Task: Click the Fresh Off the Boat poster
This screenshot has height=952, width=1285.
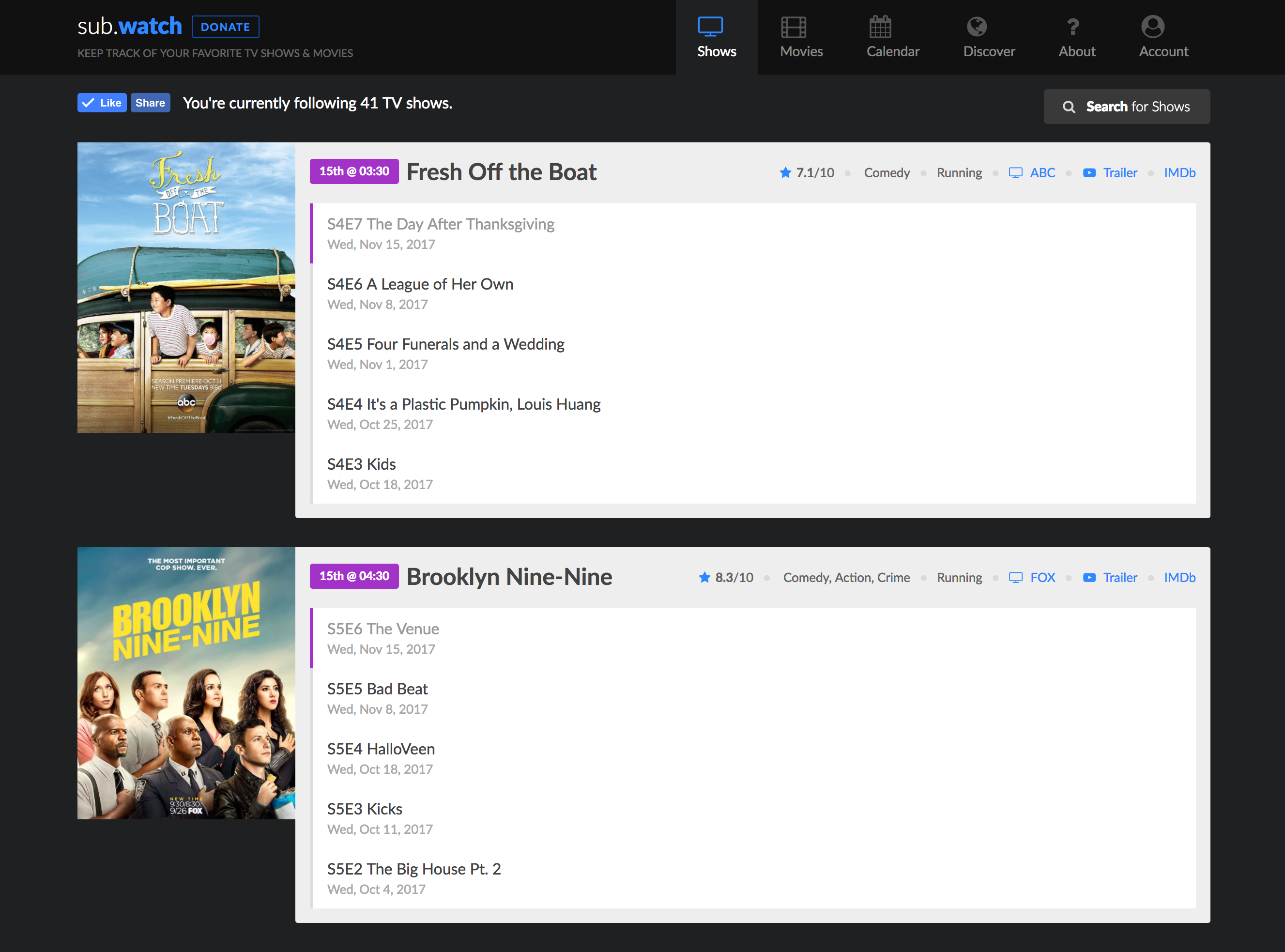Action: 186,287
